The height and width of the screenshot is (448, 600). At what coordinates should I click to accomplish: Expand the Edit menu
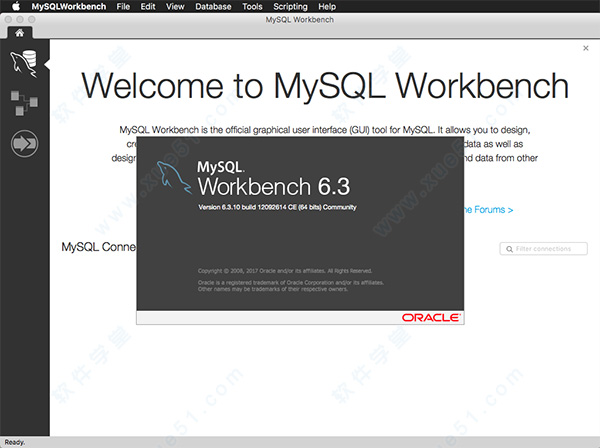148,6
